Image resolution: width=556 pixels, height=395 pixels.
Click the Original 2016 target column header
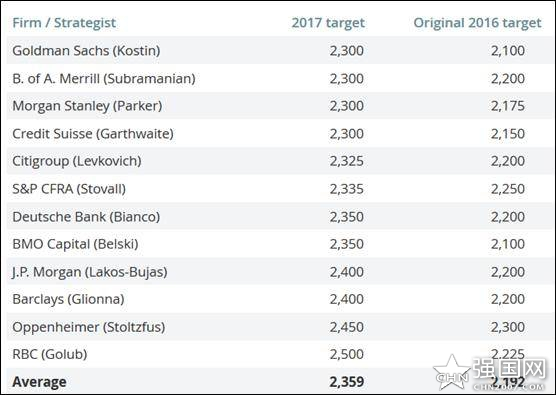(477, 23)
